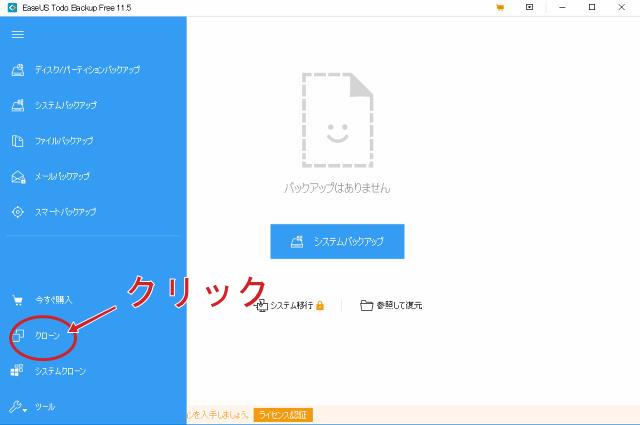This screenshot has height=425, width=640.
Task: Click the EaseUS app logo in title bar
Action: point(12,7)
